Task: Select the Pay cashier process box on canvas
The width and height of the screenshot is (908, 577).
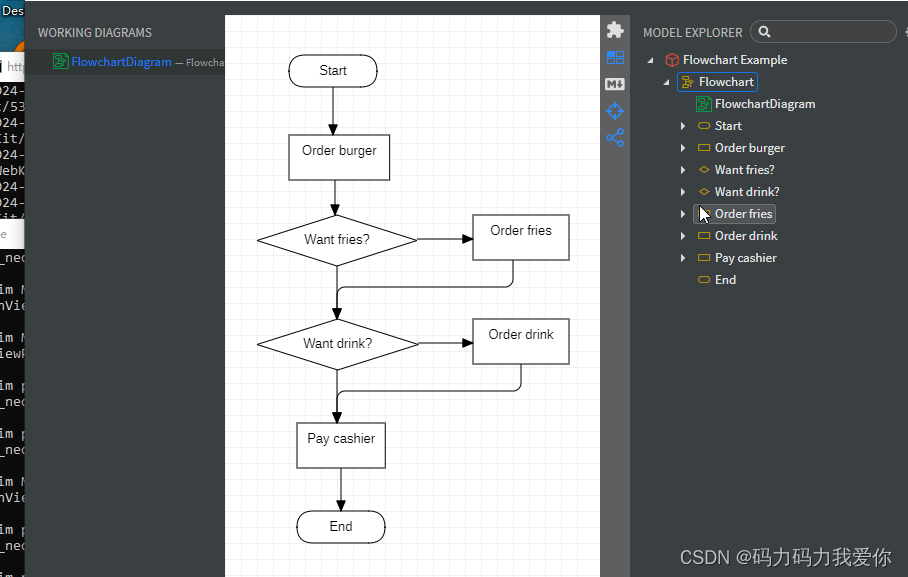Action: 340,445
